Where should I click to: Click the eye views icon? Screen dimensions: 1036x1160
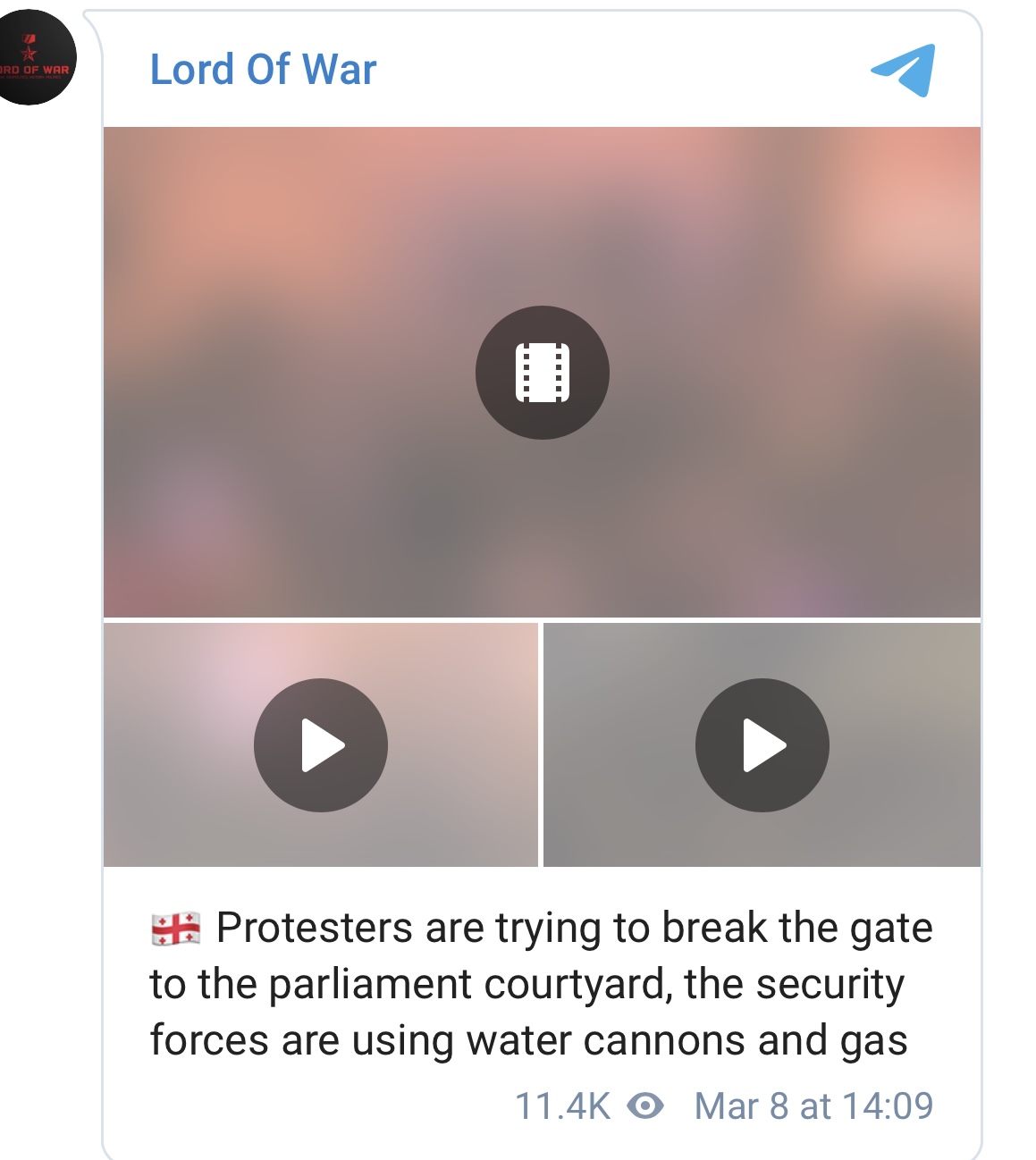pyautogui.click(x=645, y=1106)
